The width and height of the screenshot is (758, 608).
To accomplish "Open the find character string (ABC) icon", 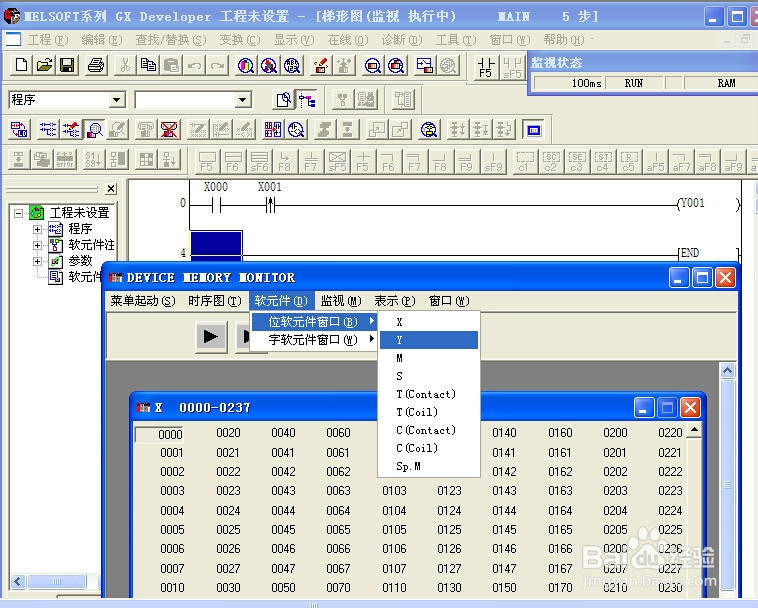I will (292, 65).
